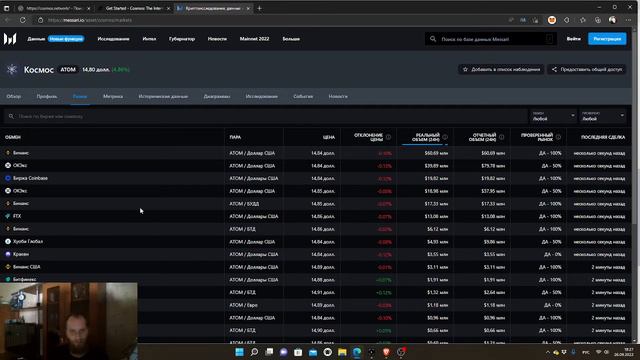The width and height of the screenshot is (640, 360).
Task: Click the Бинанс США exchange logo
Action: click(8, 267)
